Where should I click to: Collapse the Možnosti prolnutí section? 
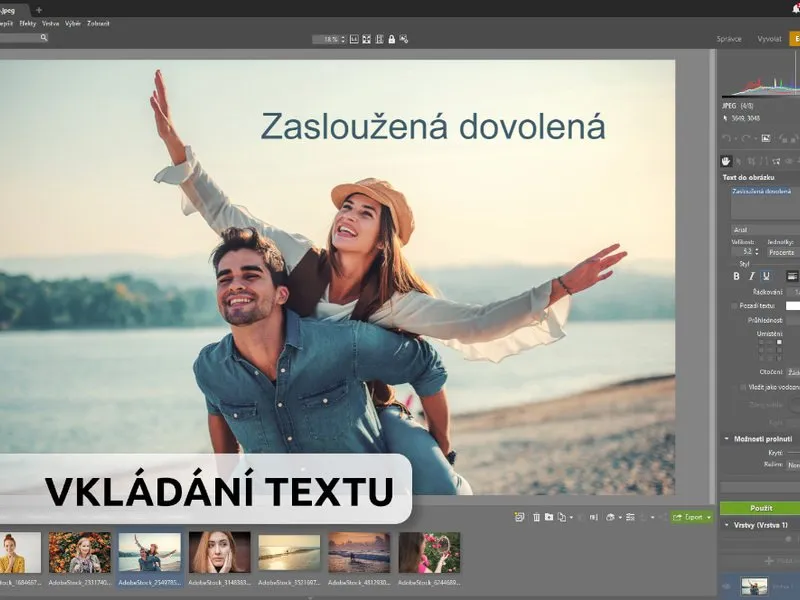[727, 439]
